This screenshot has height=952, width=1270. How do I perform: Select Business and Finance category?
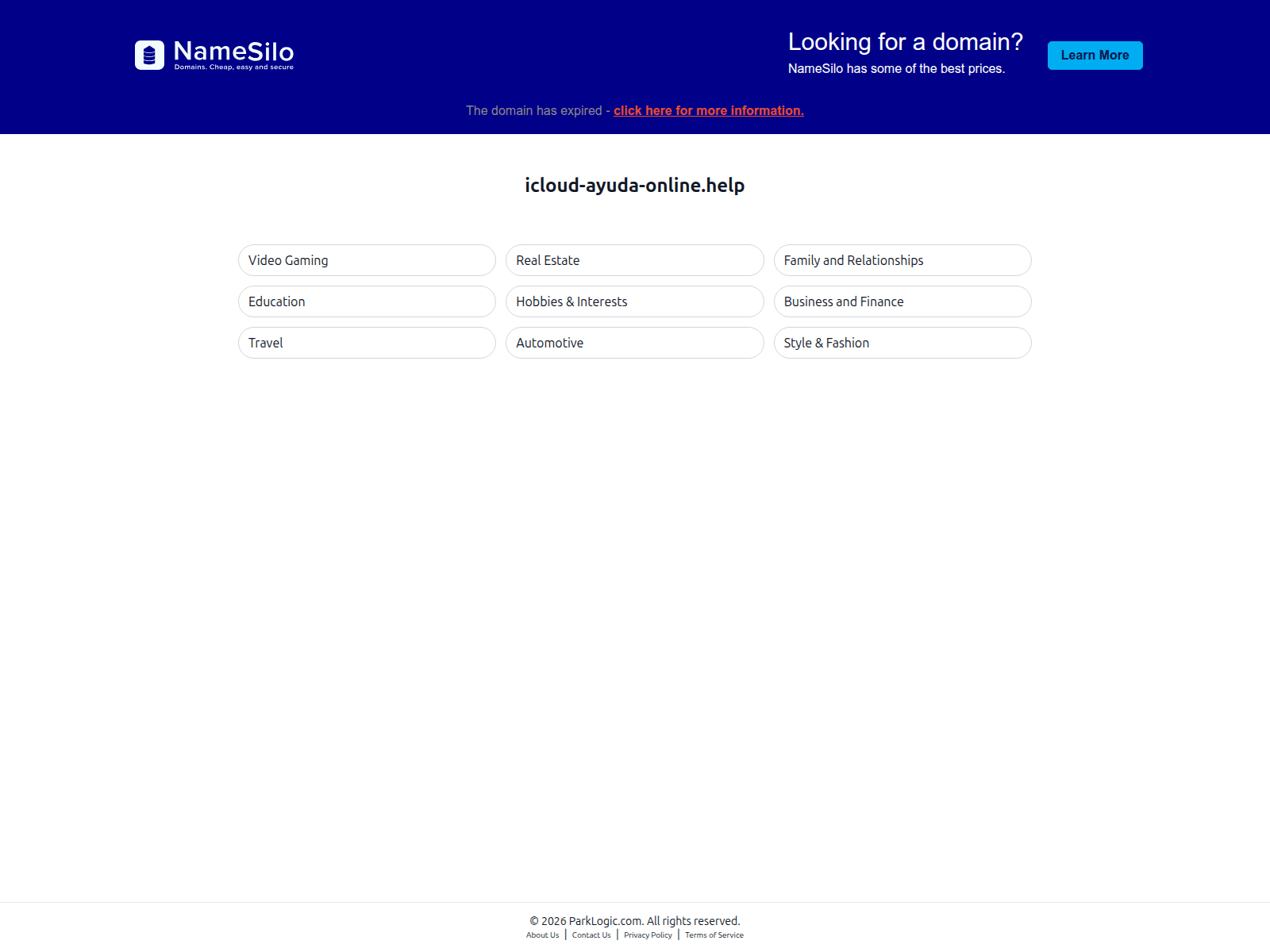pos(902,301)
